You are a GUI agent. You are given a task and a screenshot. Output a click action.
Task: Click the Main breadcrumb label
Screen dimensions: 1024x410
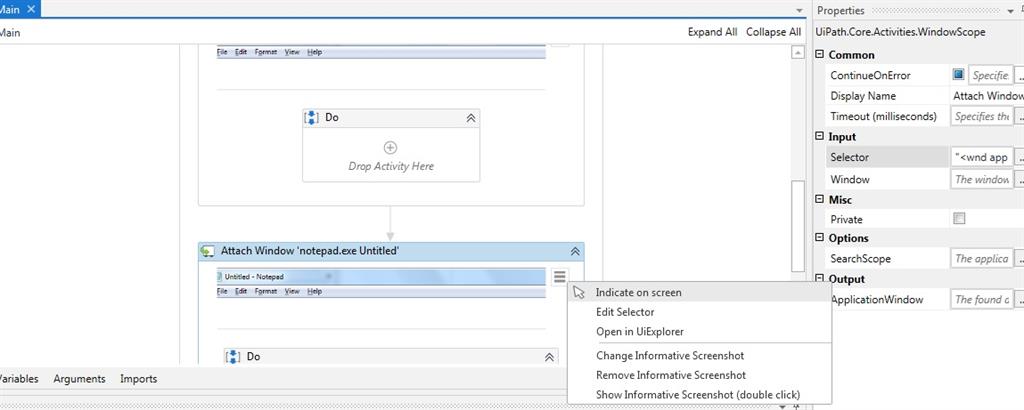pos(9,32)
